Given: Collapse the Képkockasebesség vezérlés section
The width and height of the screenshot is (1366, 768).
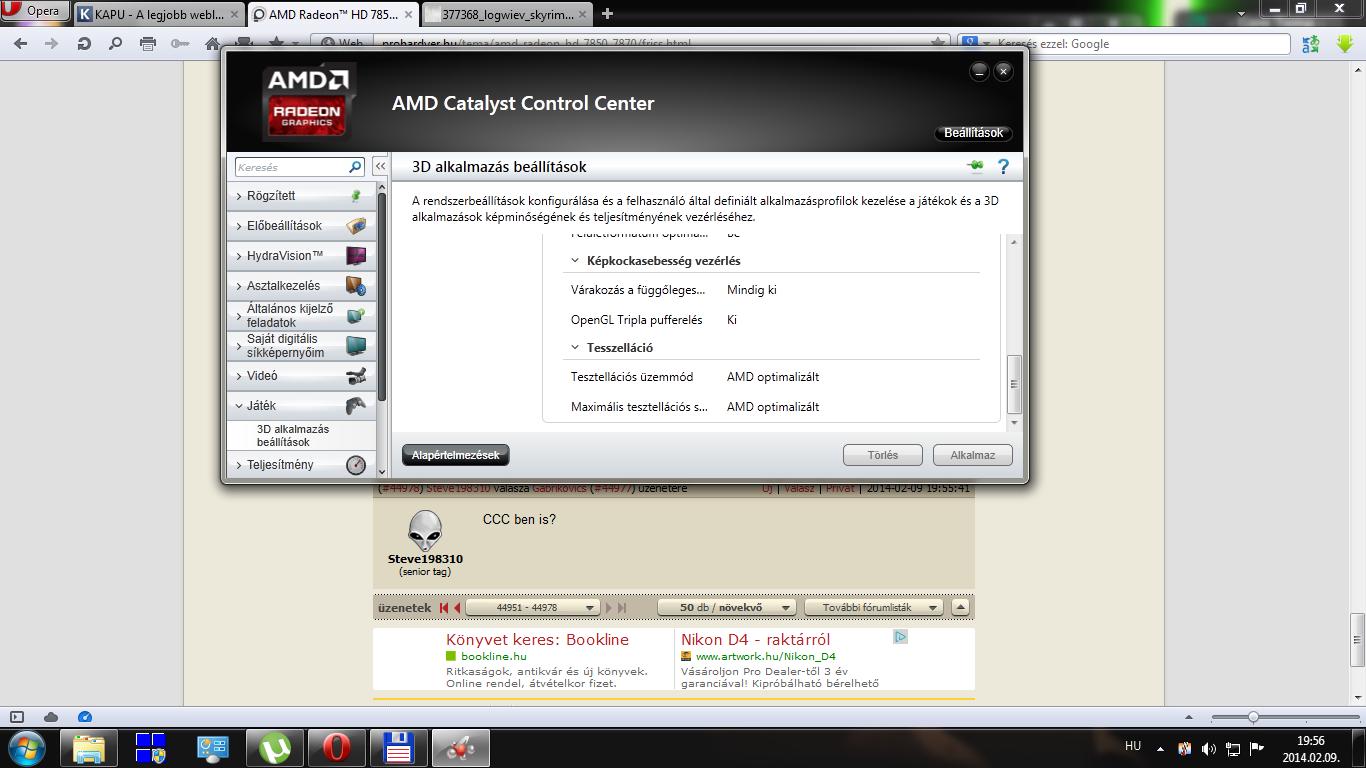Looking at the screenshot, I should coord(575,261).
